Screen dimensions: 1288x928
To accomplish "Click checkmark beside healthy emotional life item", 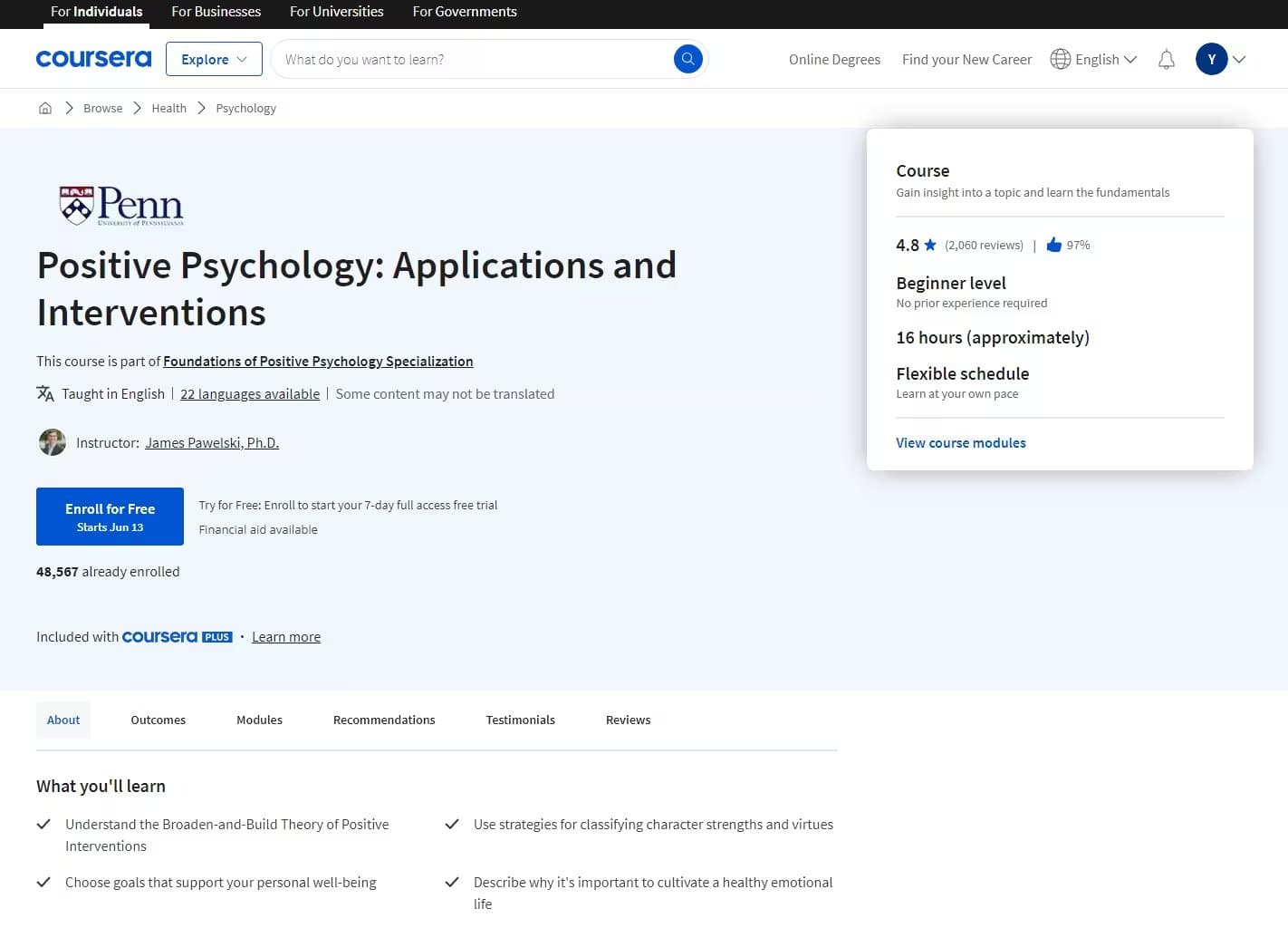I will coord(451,882).
